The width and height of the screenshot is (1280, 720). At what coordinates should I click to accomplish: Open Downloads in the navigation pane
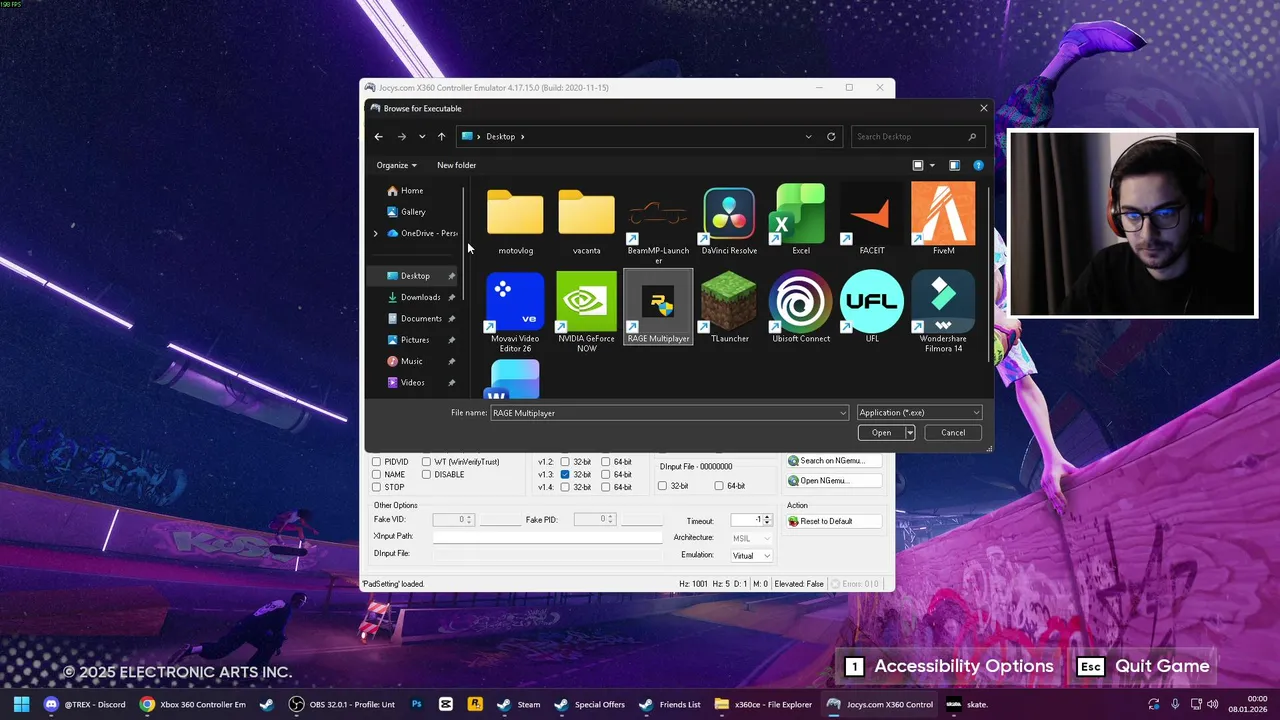[x=414, y=297]
